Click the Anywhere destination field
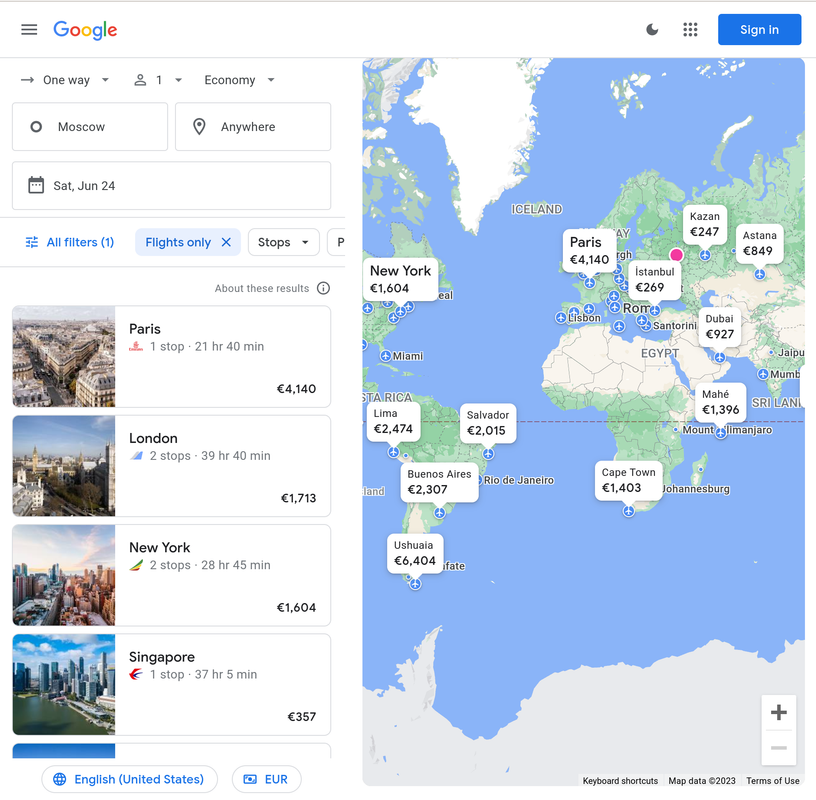The height and width of the screenshot is (800, 816). point(253,126)
